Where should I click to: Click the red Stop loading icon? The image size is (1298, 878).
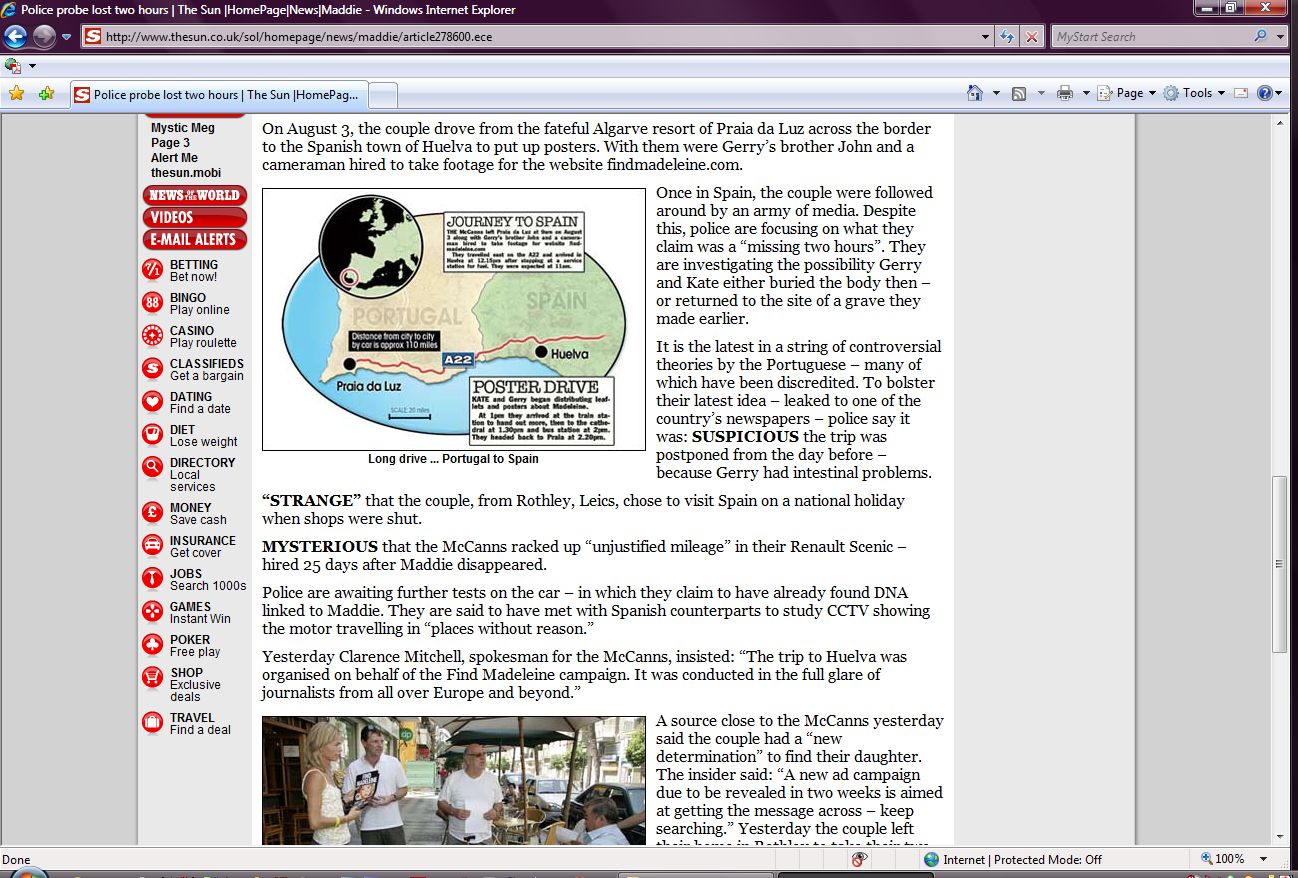(x=1032, y=37)
